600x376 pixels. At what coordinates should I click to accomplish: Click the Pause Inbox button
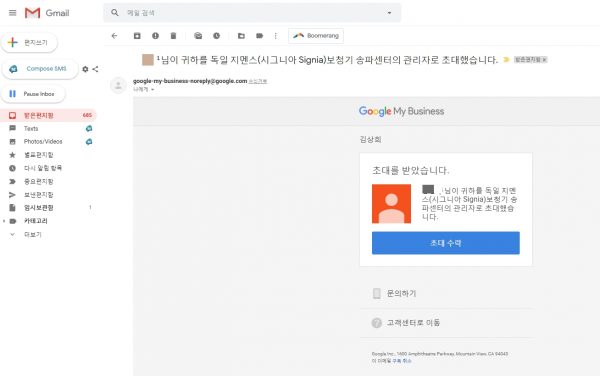coord(33,94)
